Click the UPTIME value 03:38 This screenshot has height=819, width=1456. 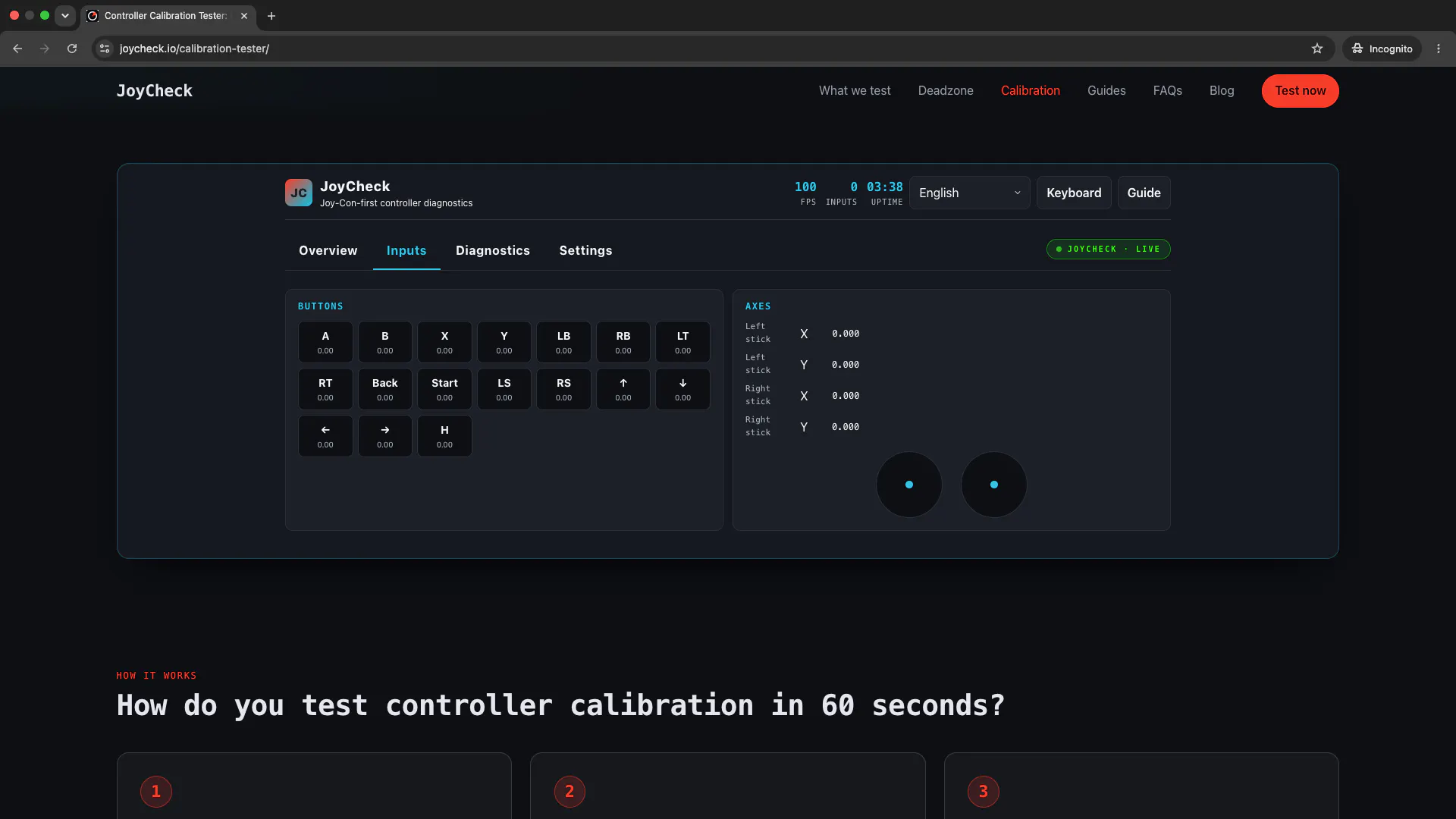click(885, 187)
